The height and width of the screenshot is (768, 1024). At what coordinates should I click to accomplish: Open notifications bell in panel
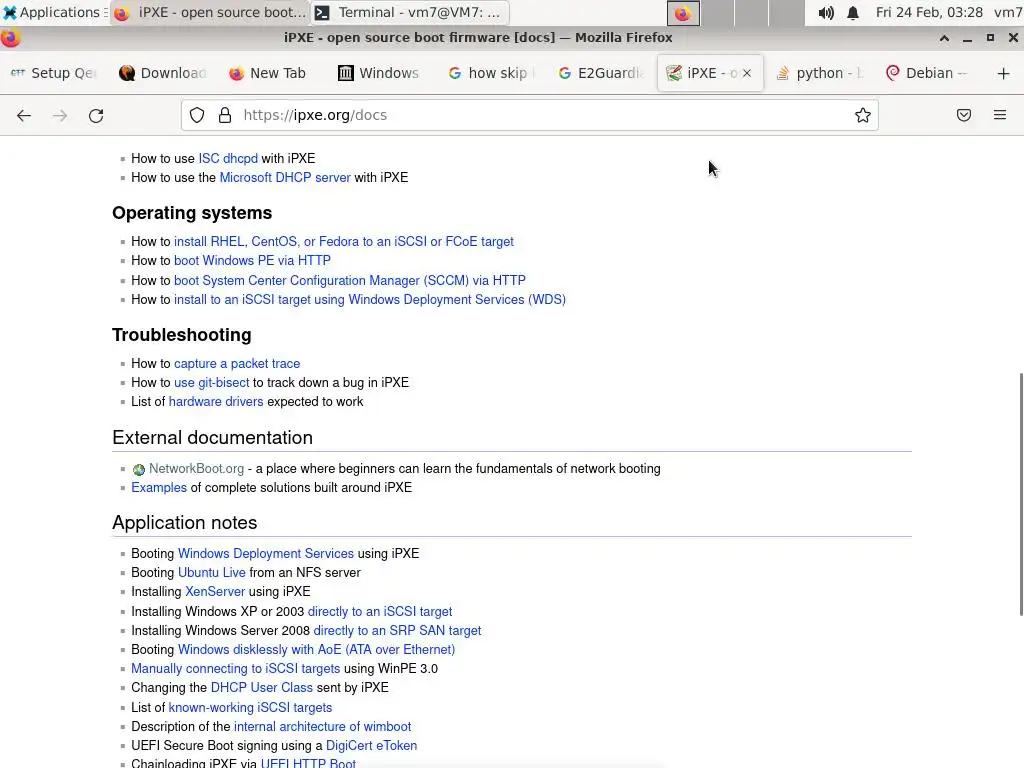point(853,12)
